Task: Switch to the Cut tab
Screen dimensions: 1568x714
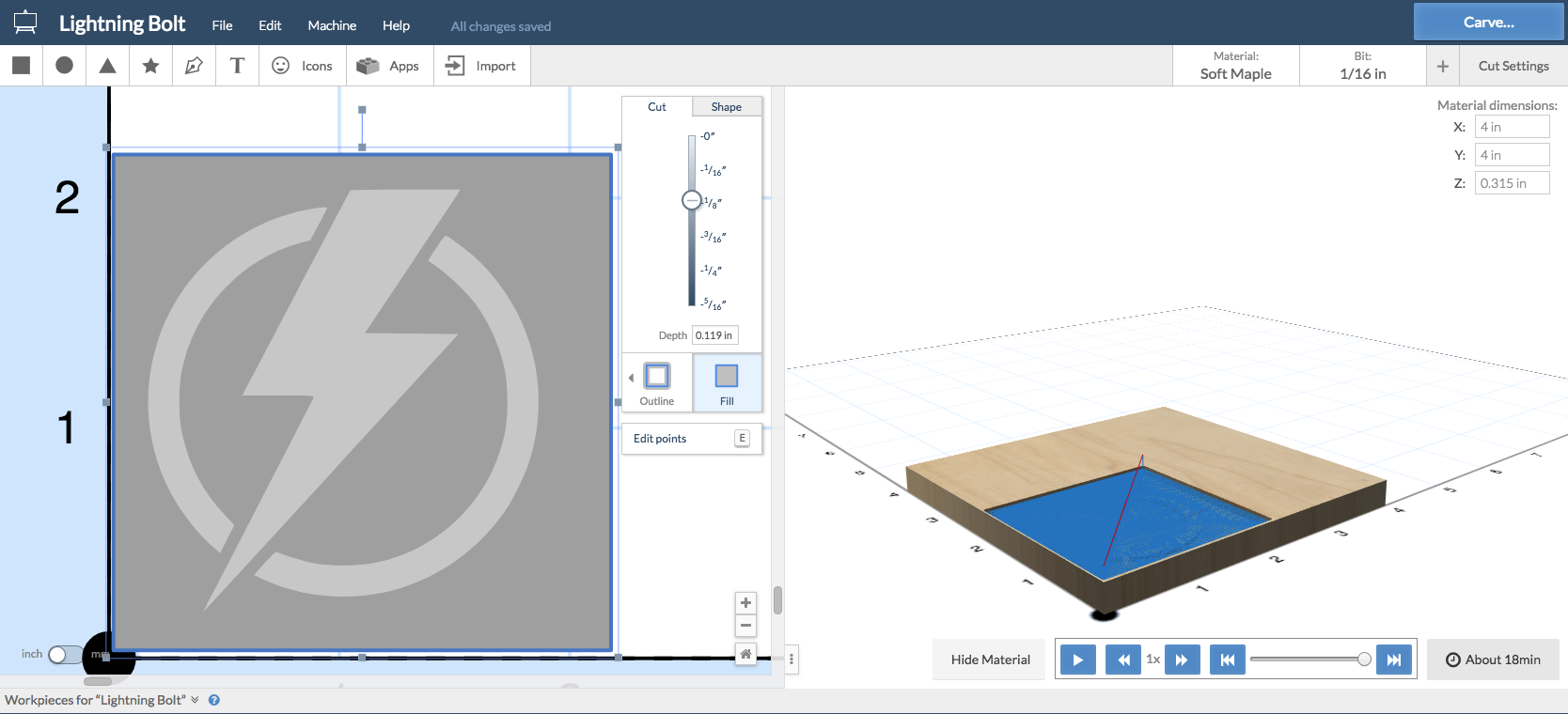Action: tap(657, 106)
